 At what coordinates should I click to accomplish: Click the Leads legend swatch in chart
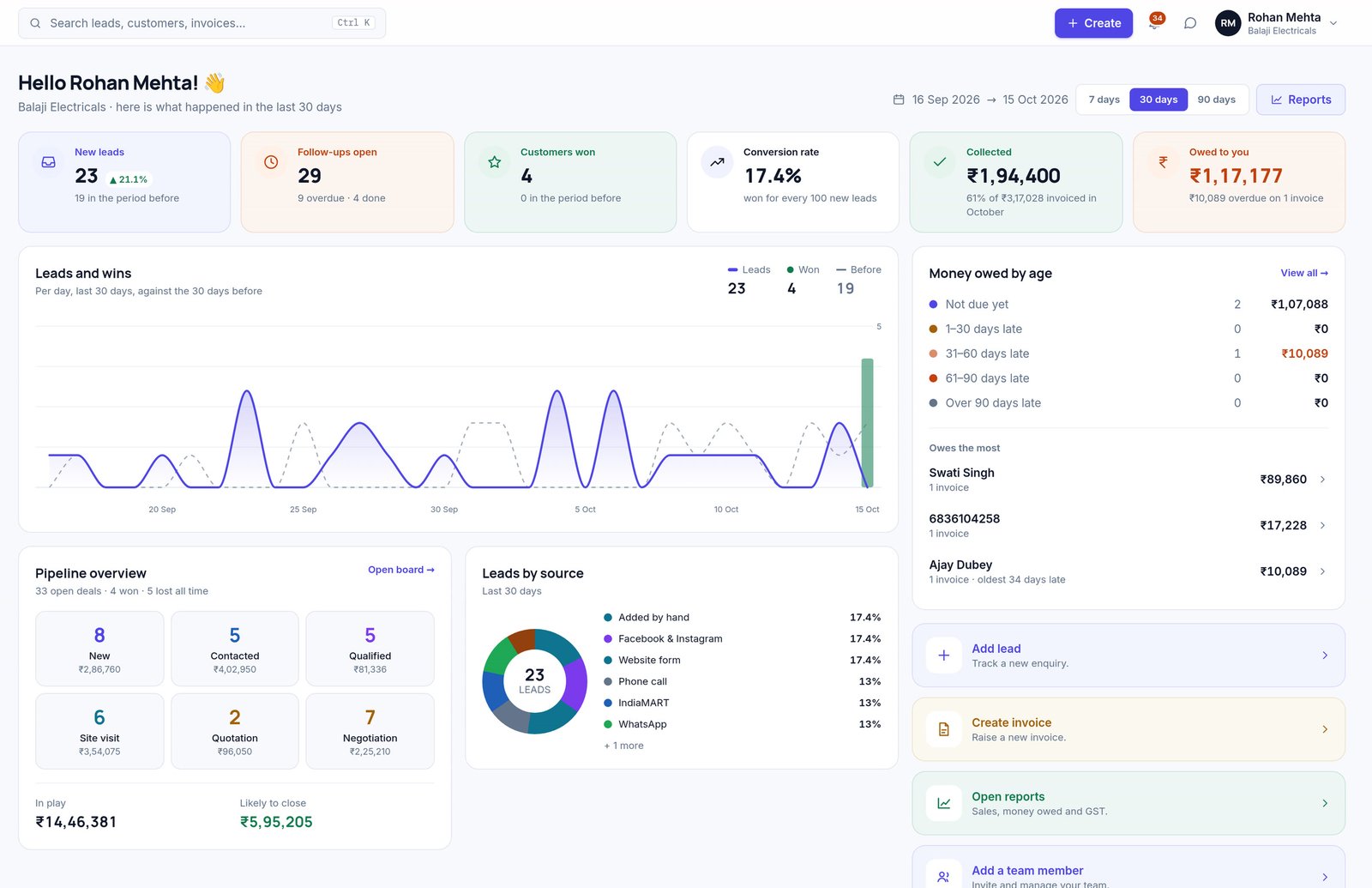pyautogui.click(x=732, y=269)
